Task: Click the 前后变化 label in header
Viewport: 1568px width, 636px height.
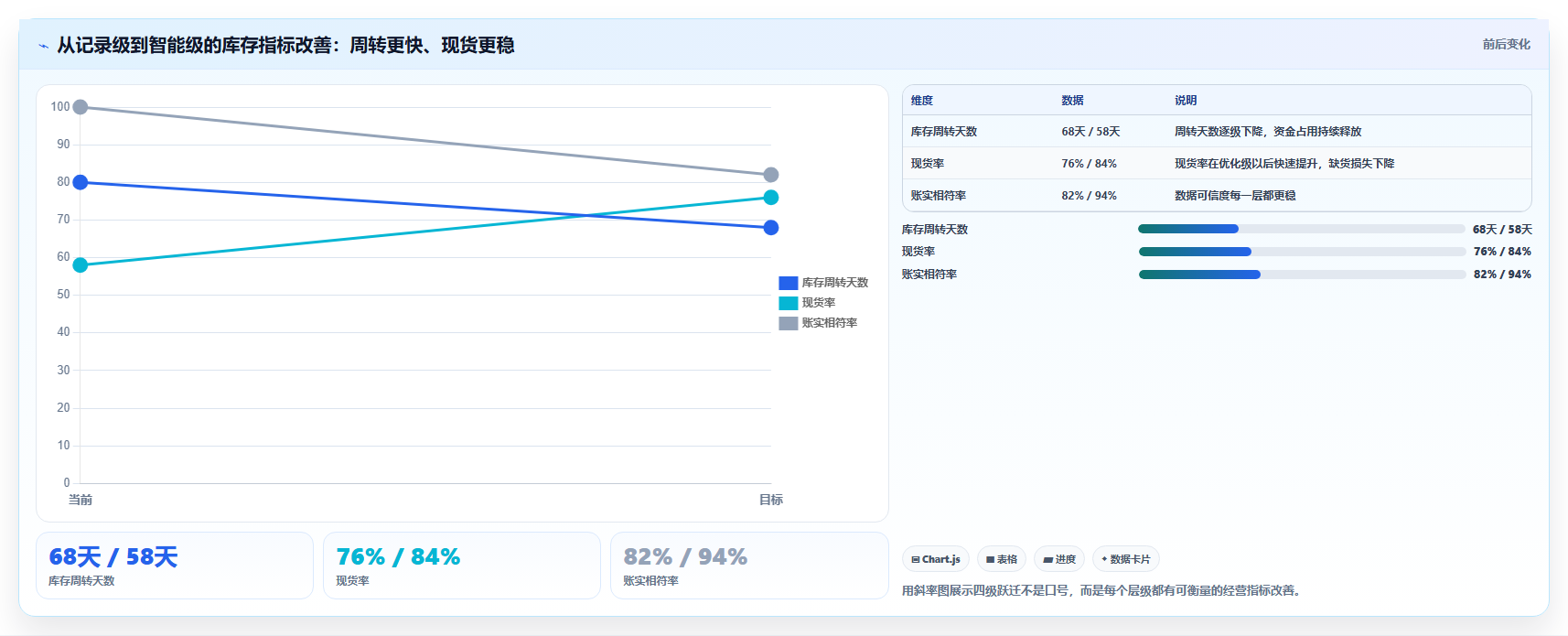Action: point(1506,44)
